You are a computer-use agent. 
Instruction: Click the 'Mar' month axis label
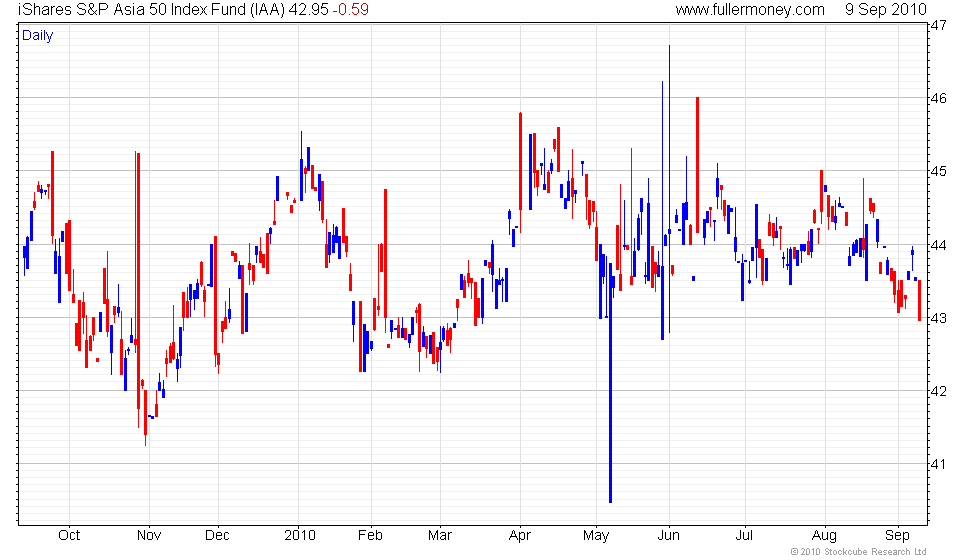[440, 536]
